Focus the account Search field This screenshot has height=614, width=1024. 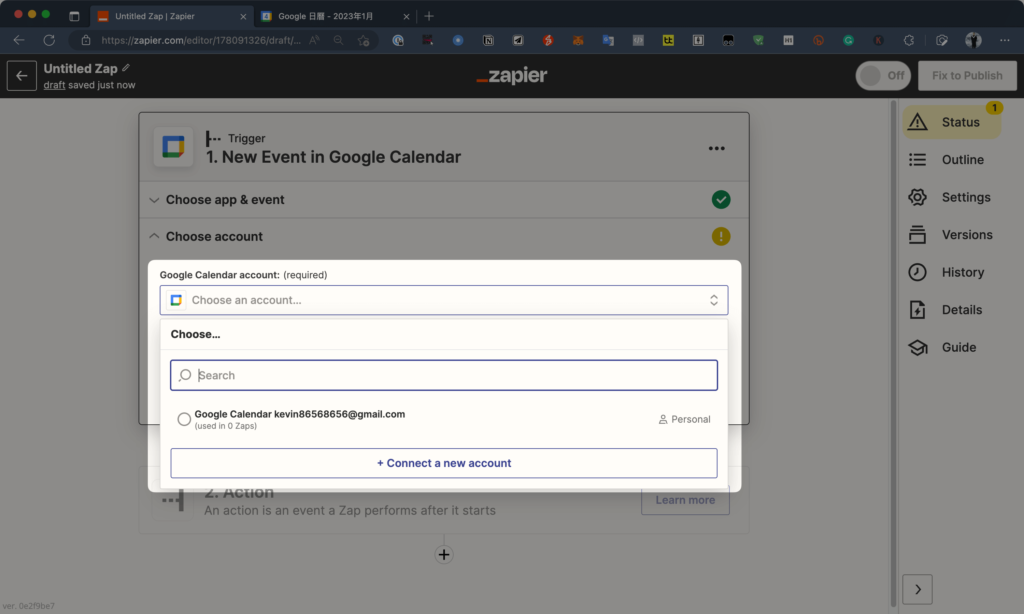[444, 376]
